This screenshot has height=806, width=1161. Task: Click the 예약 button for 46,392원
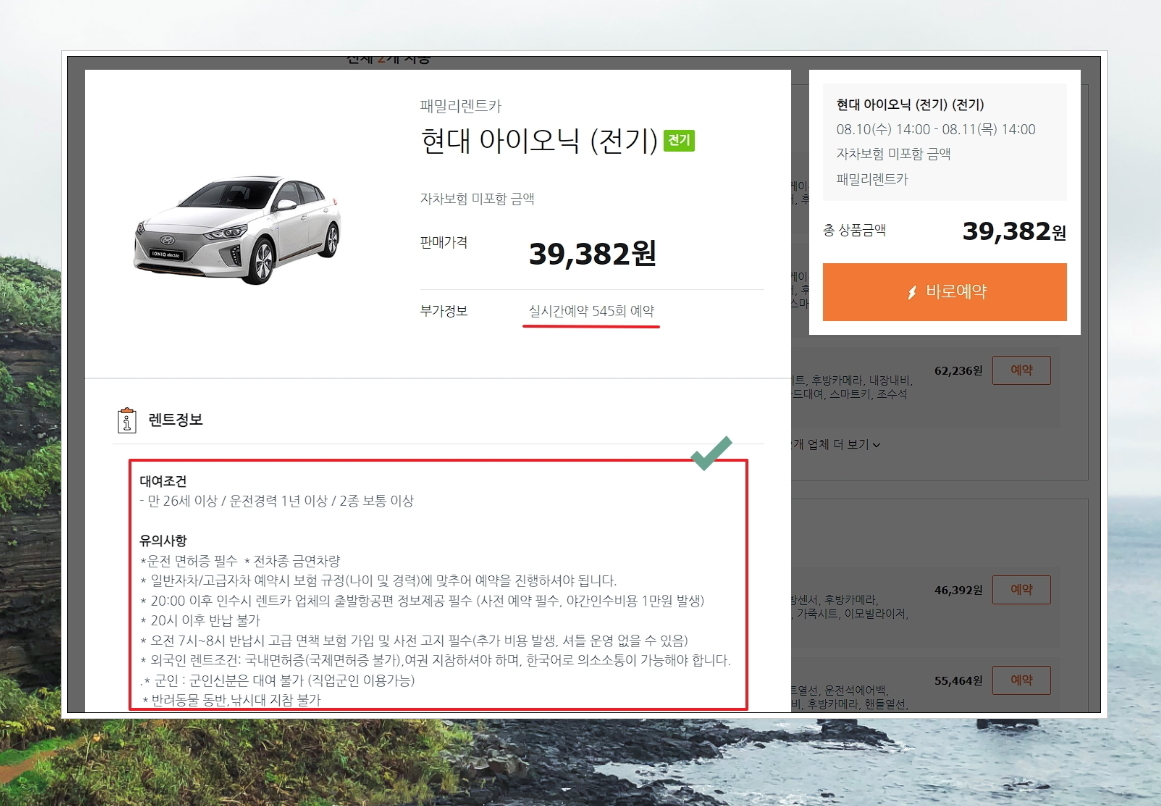point(1021,589)
